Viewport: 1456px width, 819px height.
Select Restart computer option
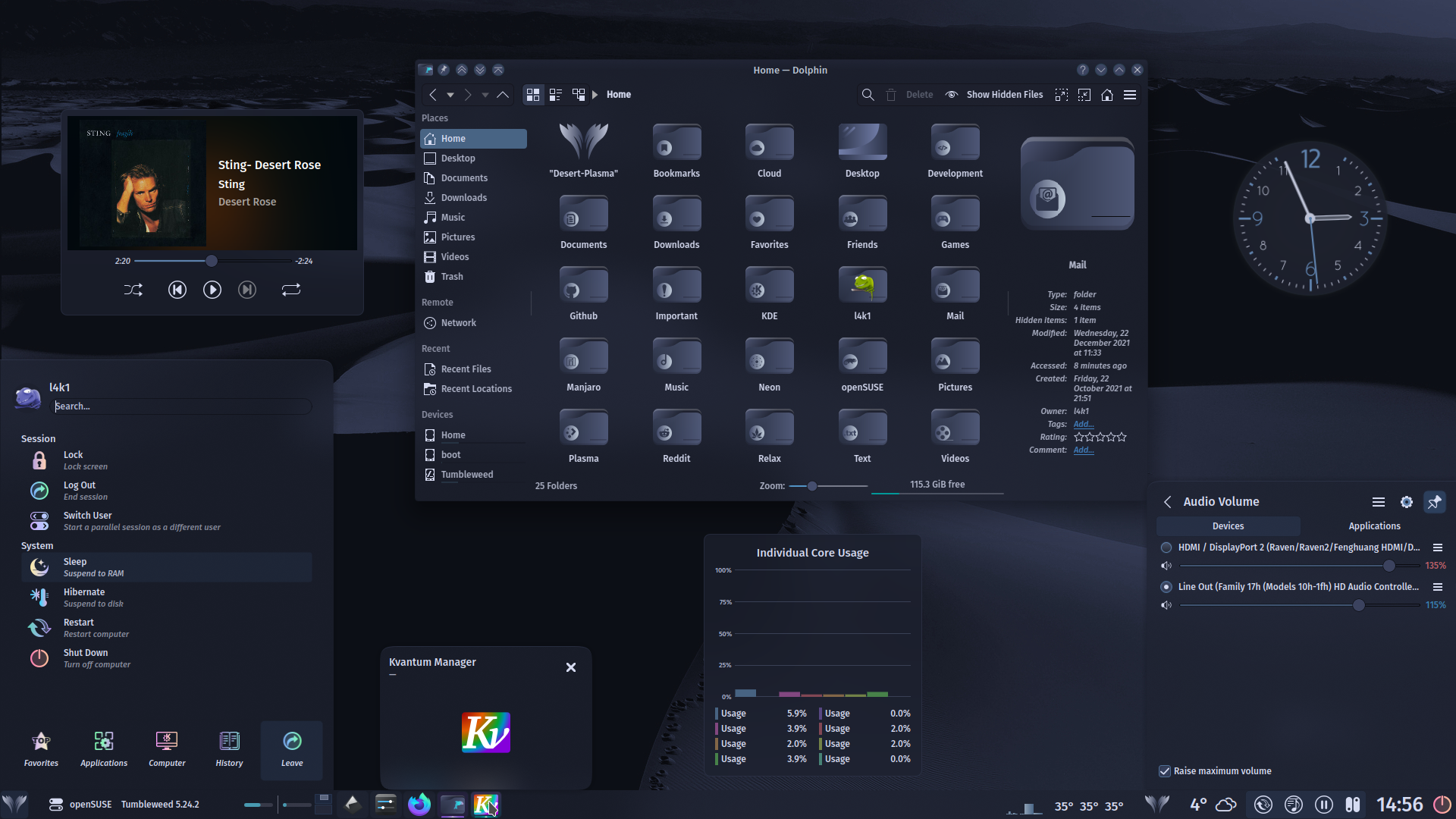tap(167, 628)
